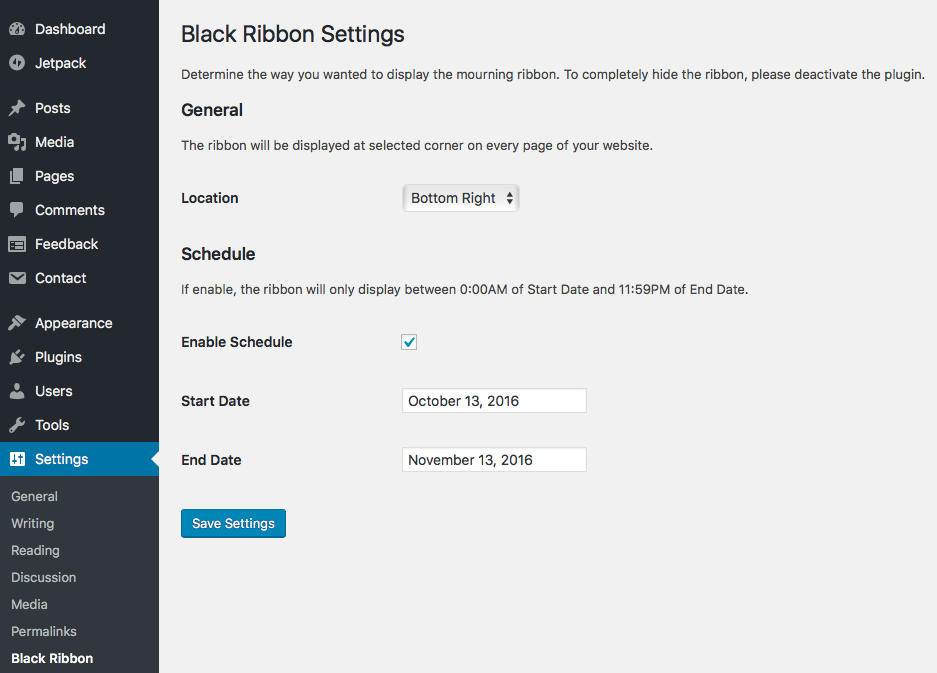This screenshot has height=673, width=937.
Task: Uncheck the Enable Schedule checkbox
Action: pos(409,342)
